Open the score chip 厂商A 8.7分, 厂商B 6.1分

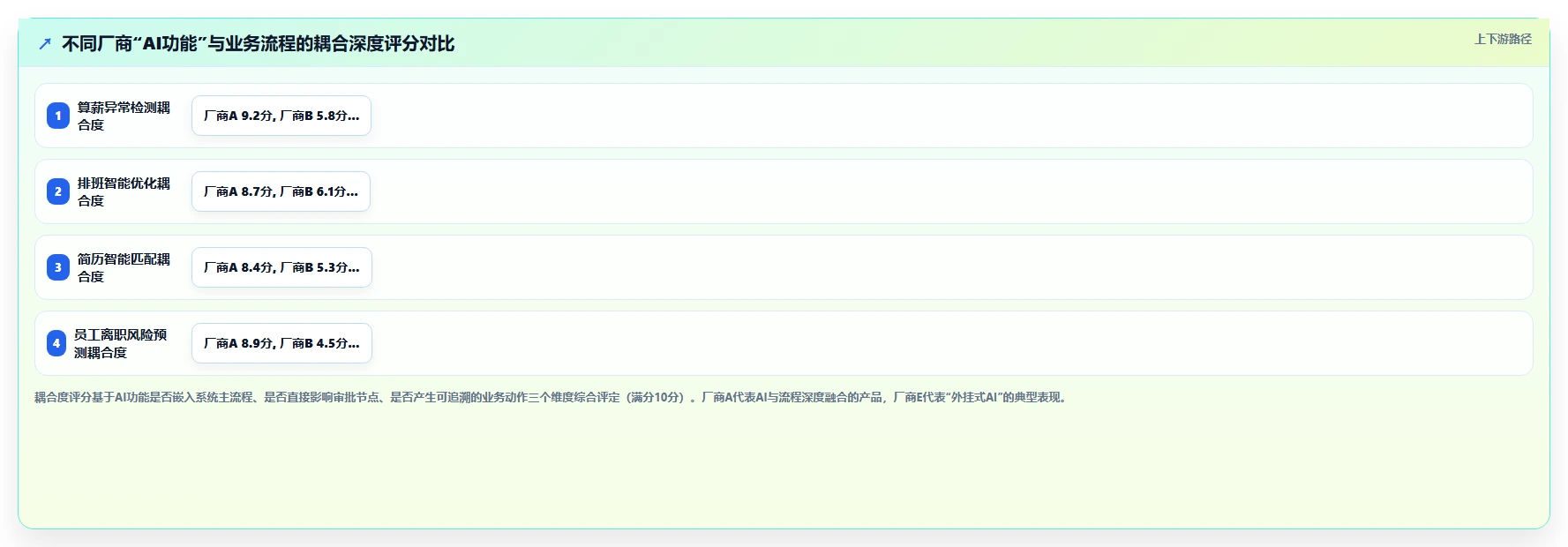pos(281,191)
